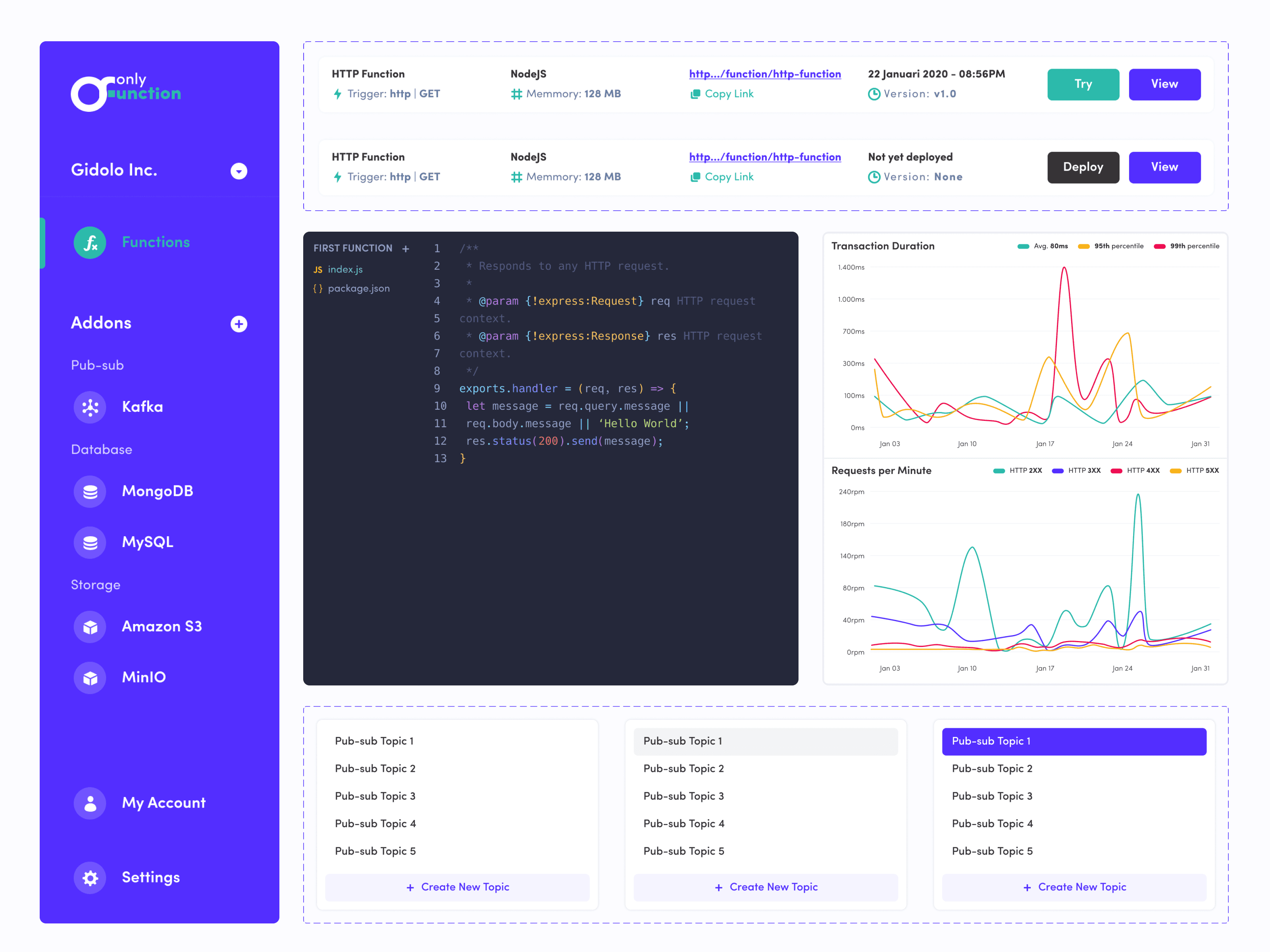Screen dimensions: 1270x952
Task: Open the MinIO storage icon
Action: click(90, 678)
